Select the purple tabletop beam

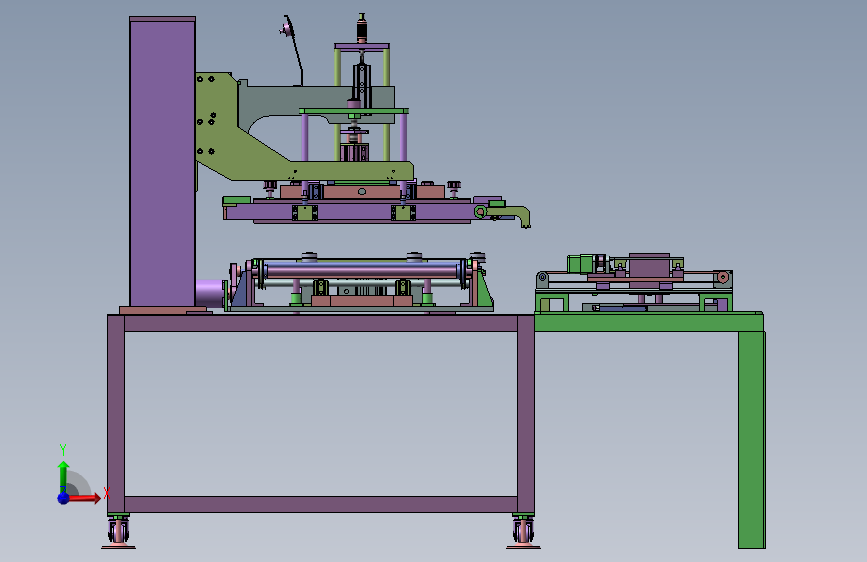[x=321, y=324]
